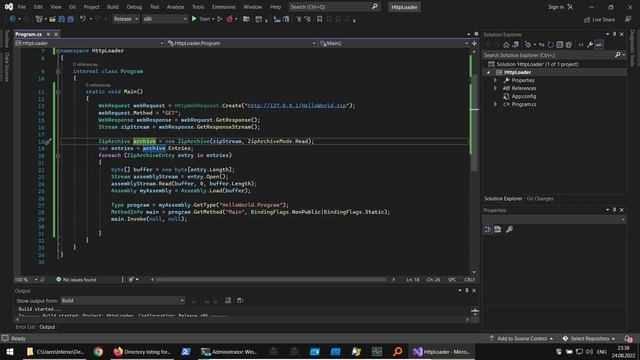
Task: Open the Debug menu
Action: pyautogui.click(x=134, y=7)
